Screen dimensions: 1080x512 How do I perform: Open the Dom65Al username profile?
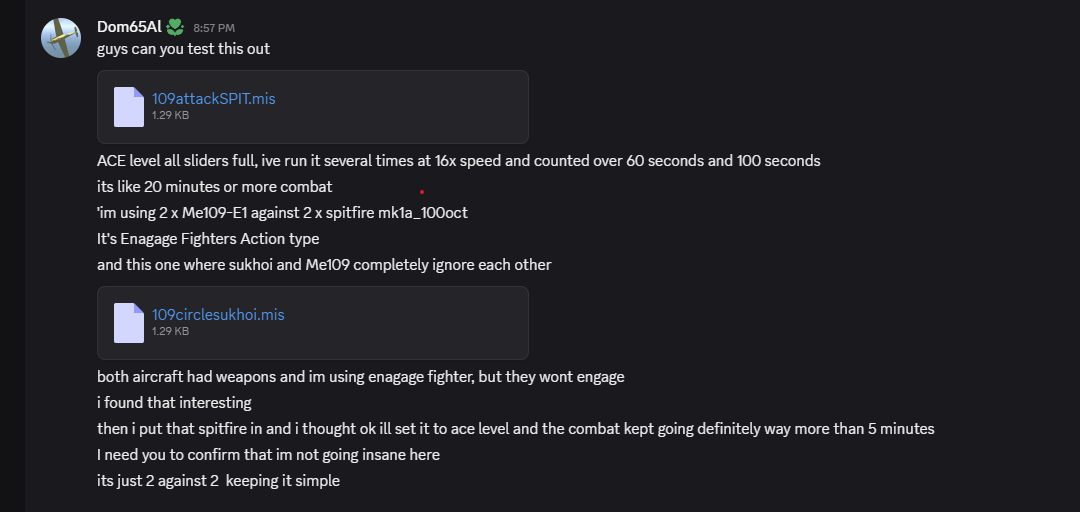pos(129,27)
